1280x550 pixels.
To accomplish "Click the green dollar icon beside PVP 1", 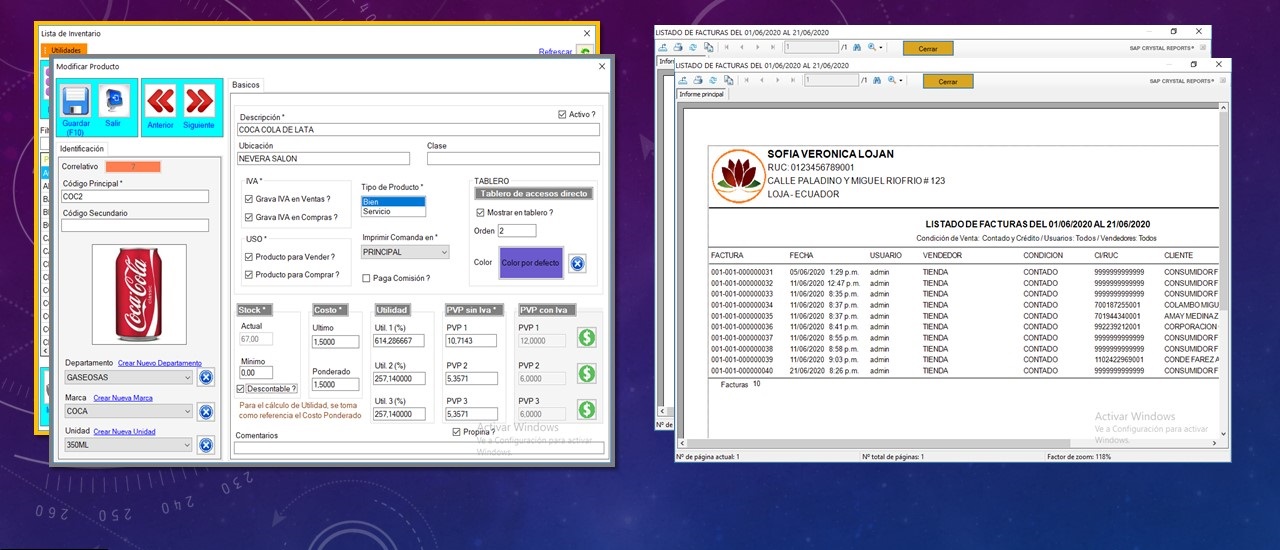I will pyautogui.click(x=587, y=338).
